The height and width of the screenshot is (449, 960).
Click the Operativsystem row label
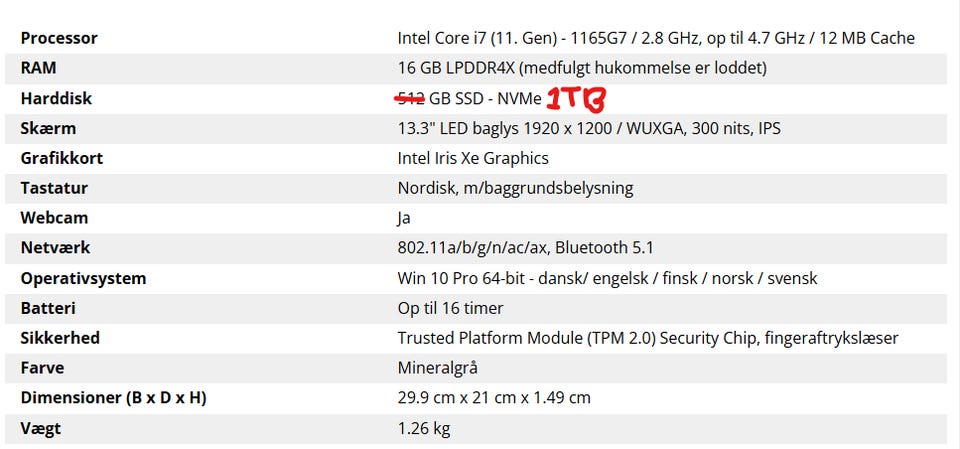click(x=83, y=278)
